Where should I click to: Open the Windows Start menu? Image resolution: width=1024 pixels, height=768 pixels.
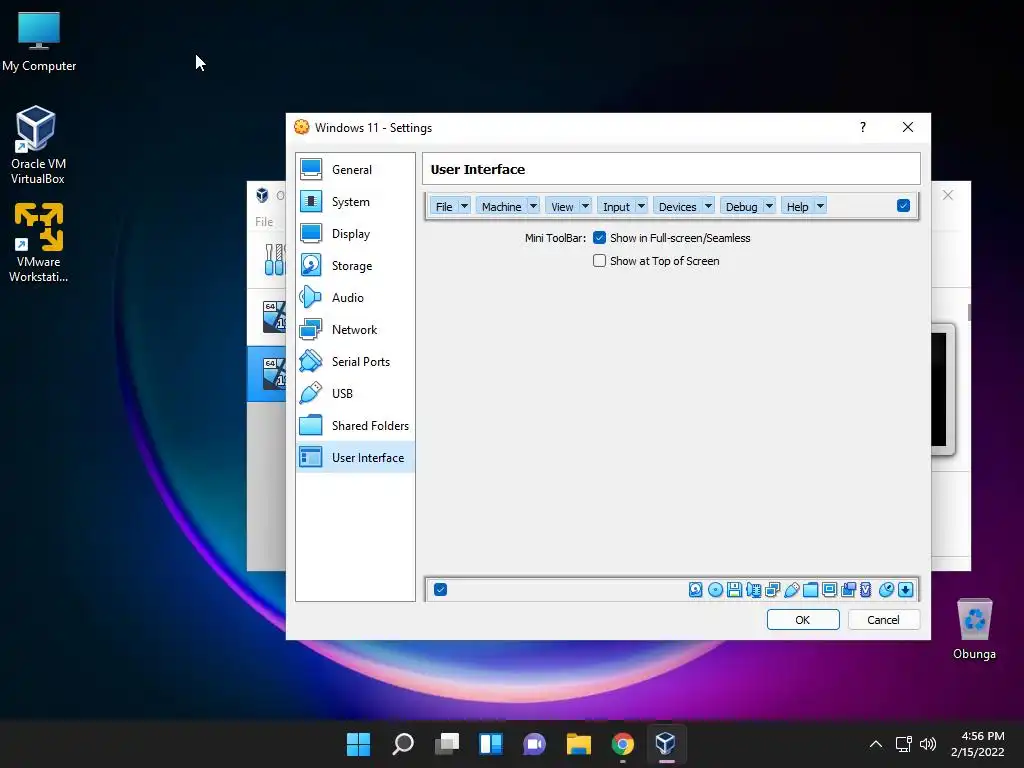358,744
